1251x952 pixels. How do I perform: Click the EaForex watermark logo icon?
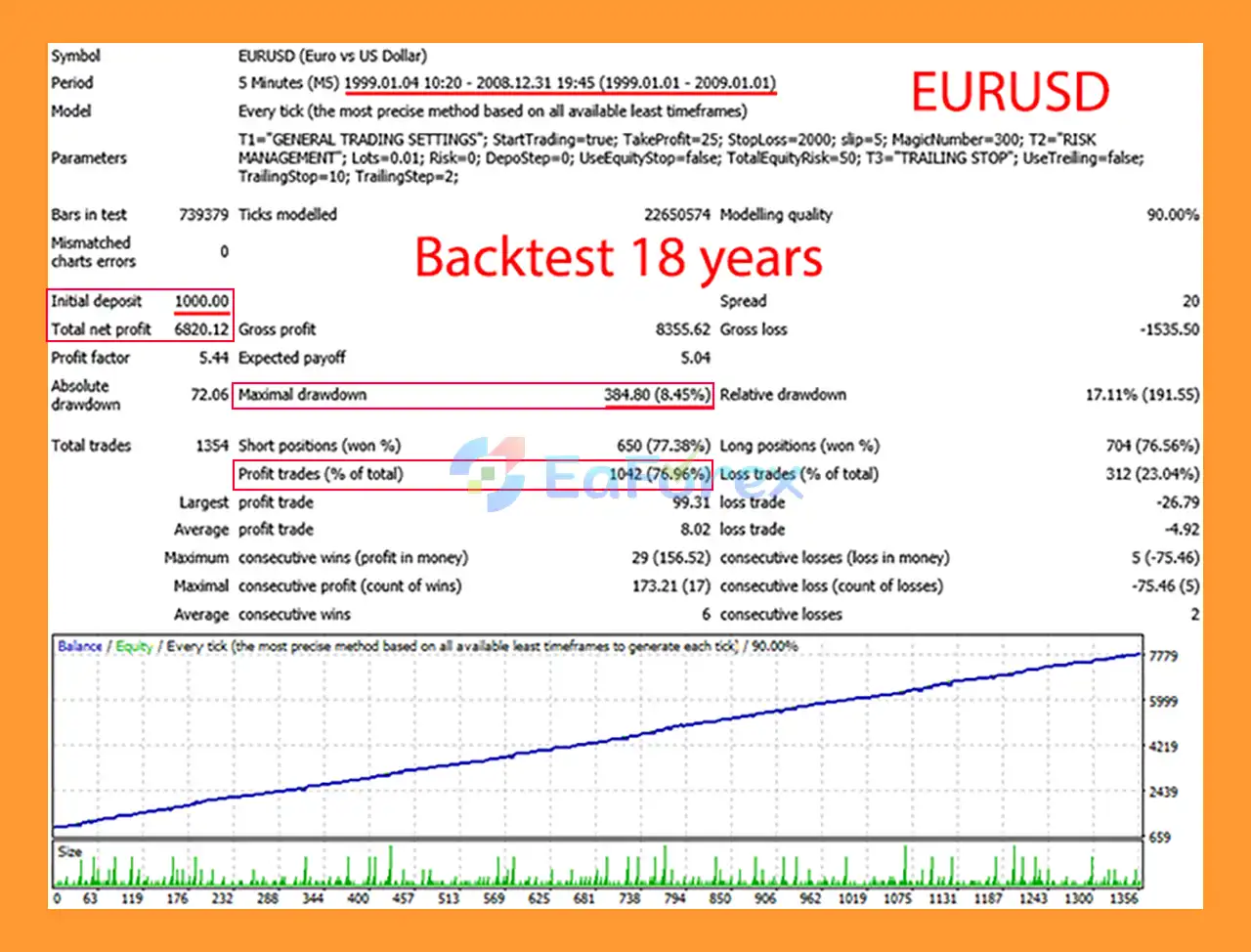coord(489,474)
